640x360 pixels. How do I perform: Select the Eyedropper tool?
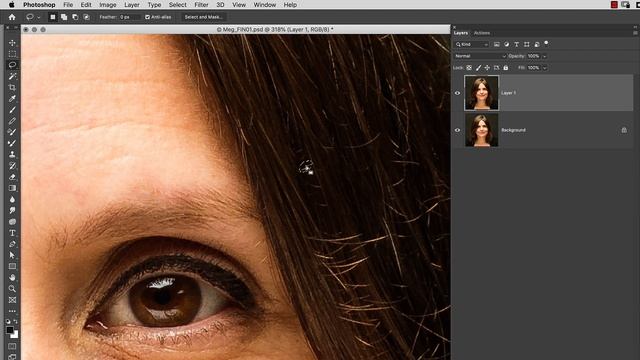coord(12,99)
